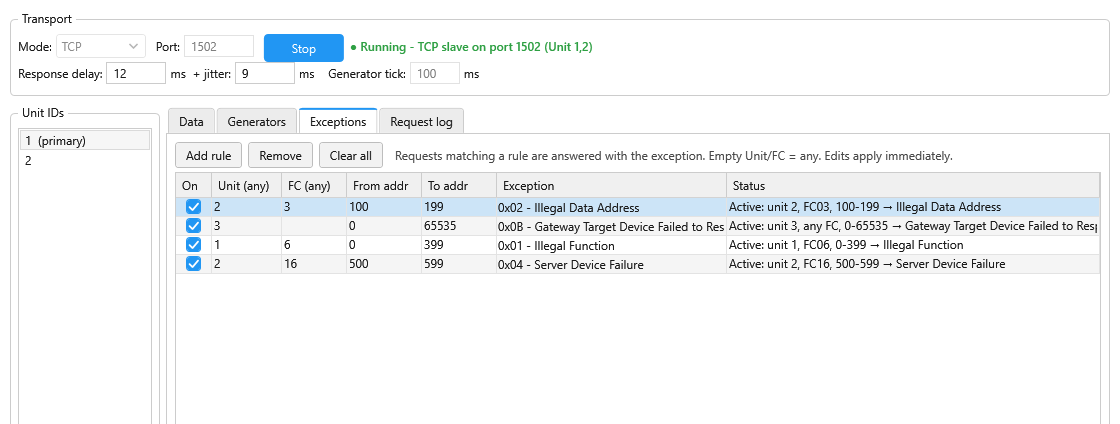Click the green Running status message
The image size is (1120, 424).
coord(471,48)
